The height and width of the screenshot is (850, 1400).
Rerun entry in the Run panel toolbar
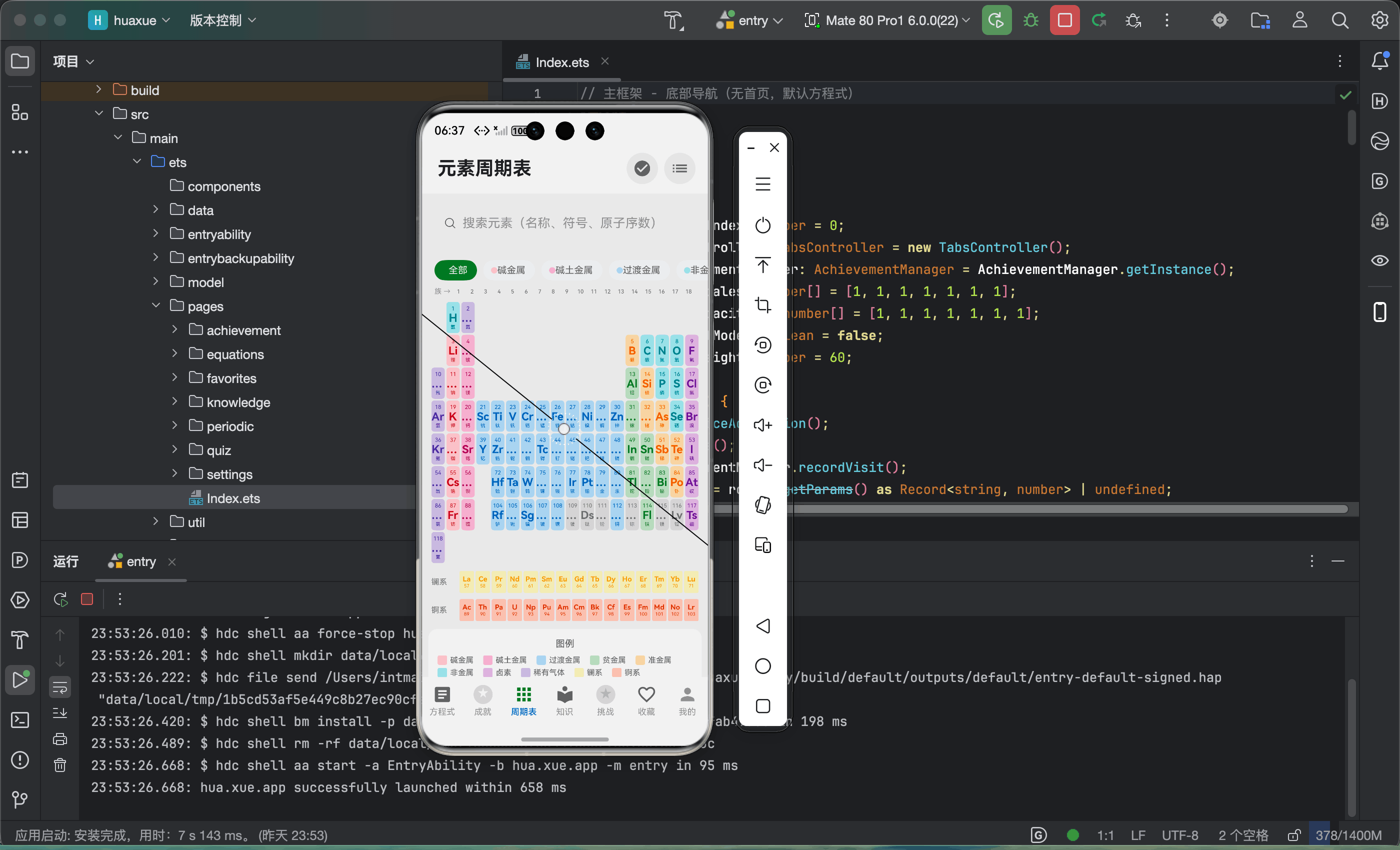tap(60, 599)
